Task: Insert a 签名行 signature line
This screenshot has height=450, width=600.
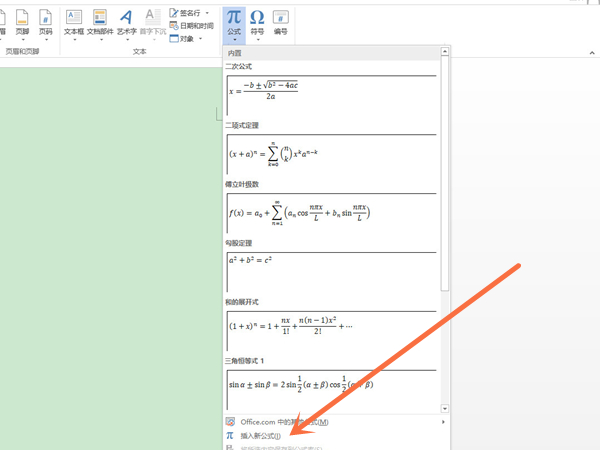Action: point(185,13)
